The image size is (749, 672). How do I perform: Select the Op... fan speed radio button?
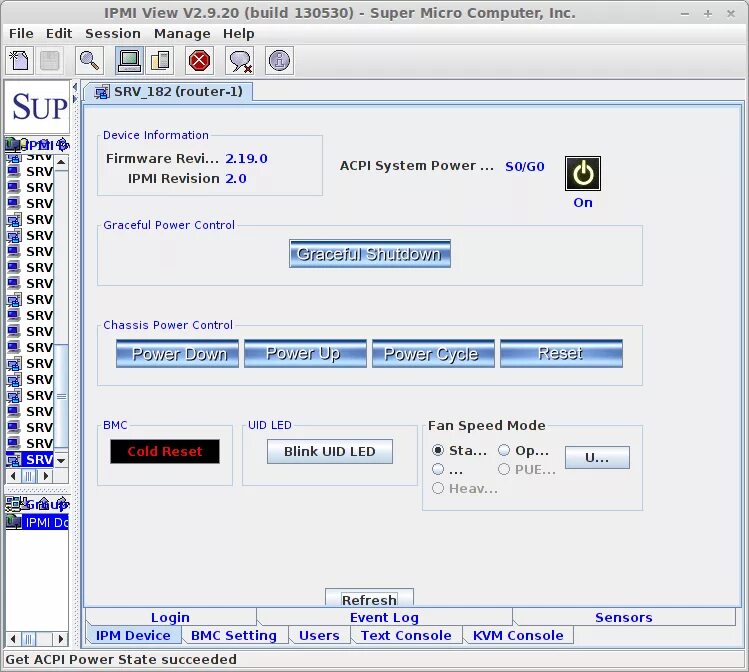click(x=504, y=450)
